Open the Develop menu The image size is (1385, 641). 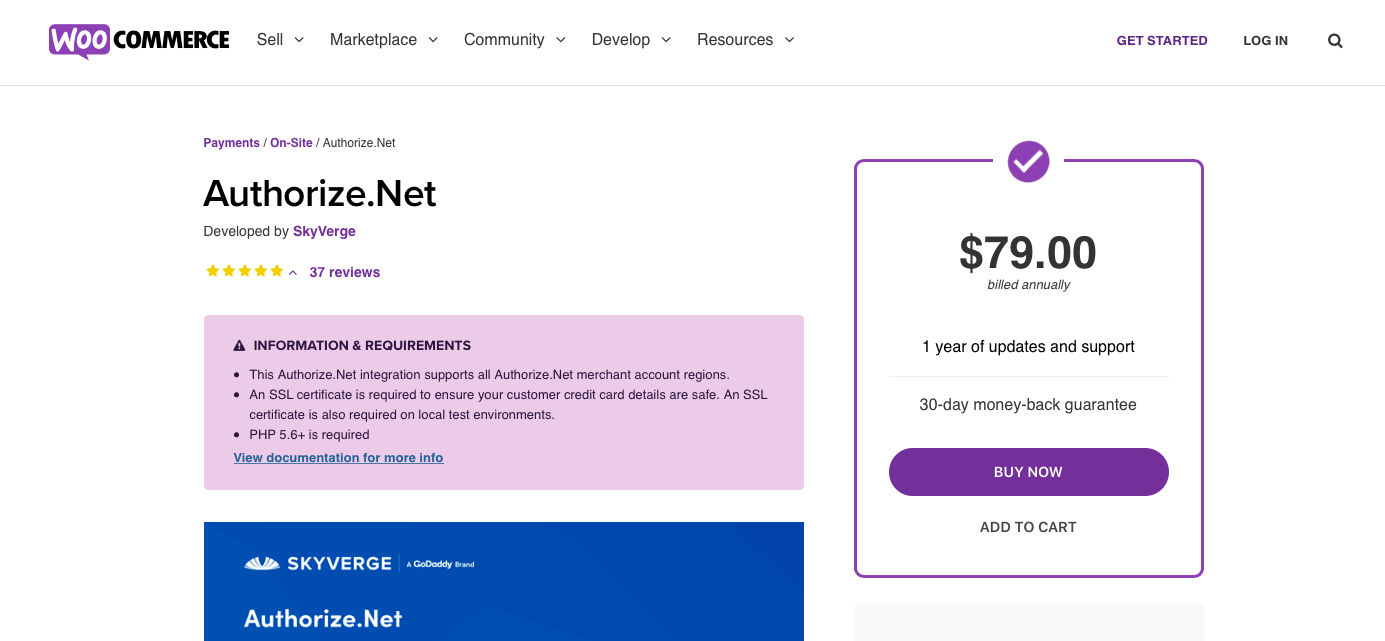(630, 40)
